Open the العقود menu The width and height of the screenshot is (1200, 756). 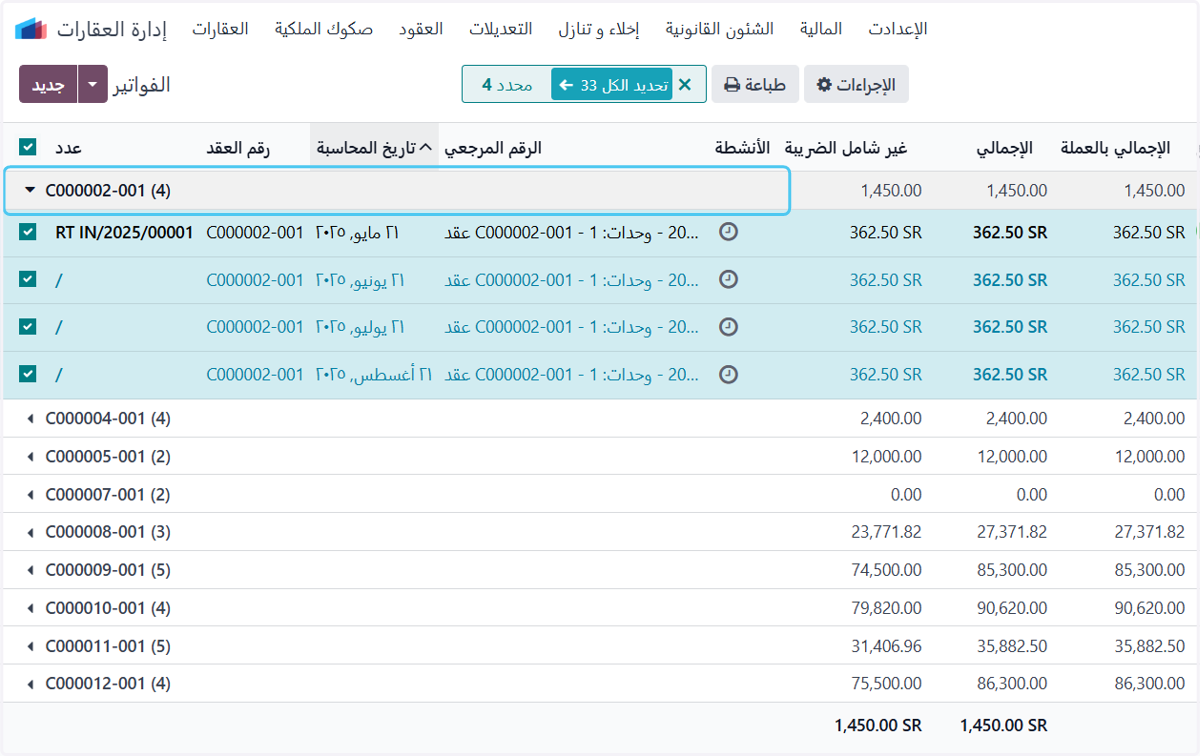point(421,29)
